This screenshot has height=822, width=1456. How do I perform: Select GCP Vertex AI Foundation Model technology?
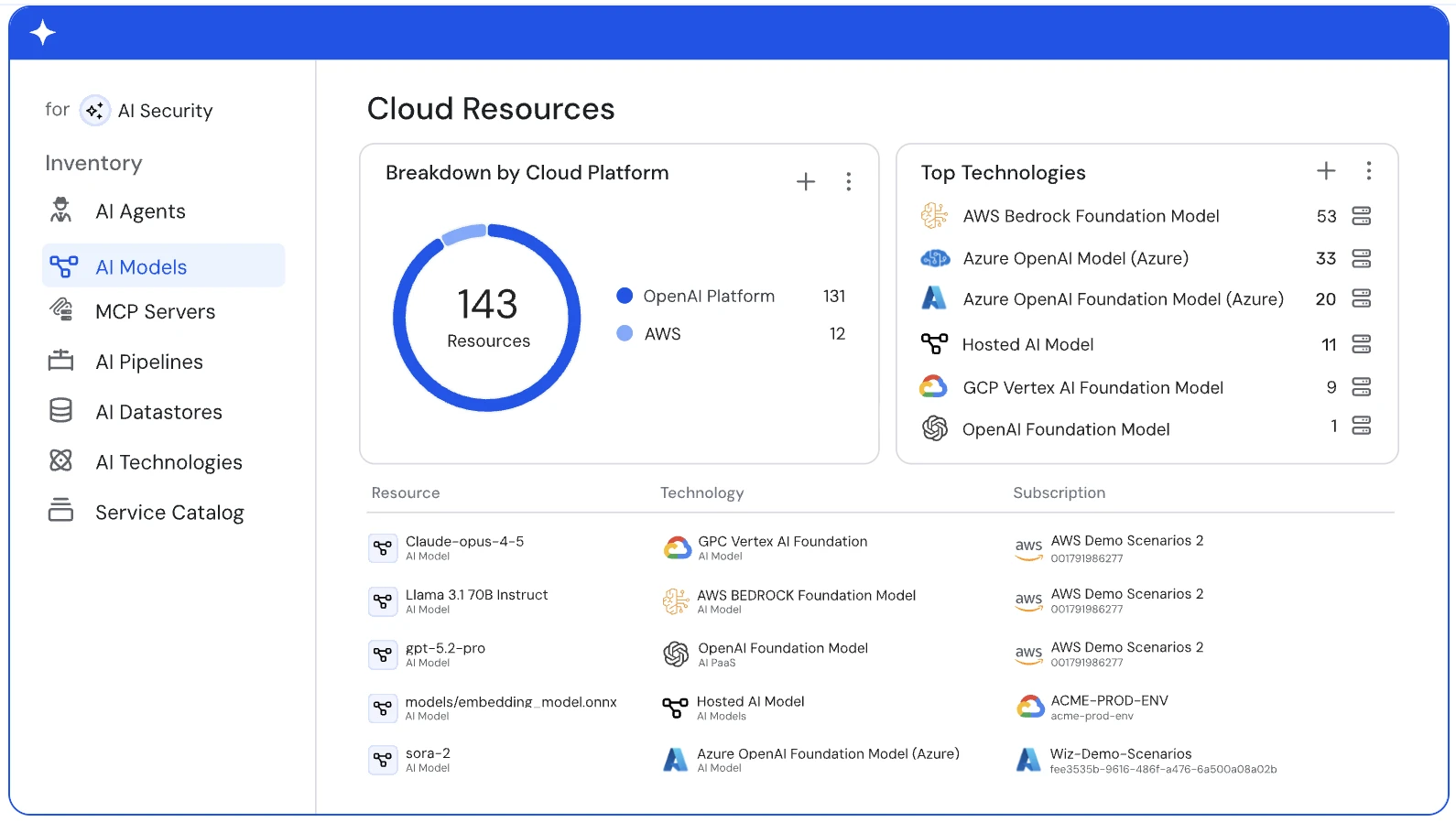[x=1092, y=387]
